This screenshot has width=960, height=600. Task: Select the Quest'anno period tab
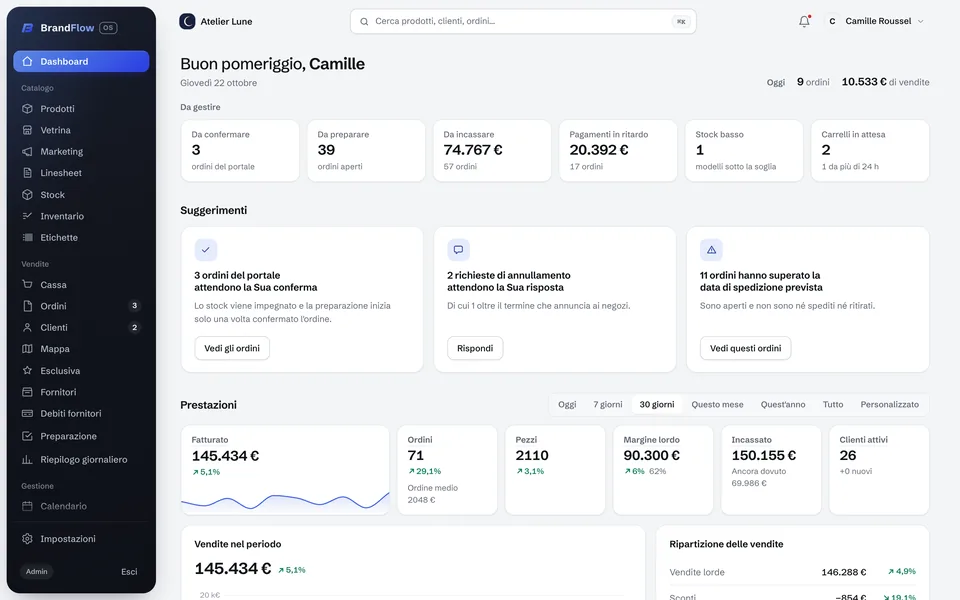point(783,405)
